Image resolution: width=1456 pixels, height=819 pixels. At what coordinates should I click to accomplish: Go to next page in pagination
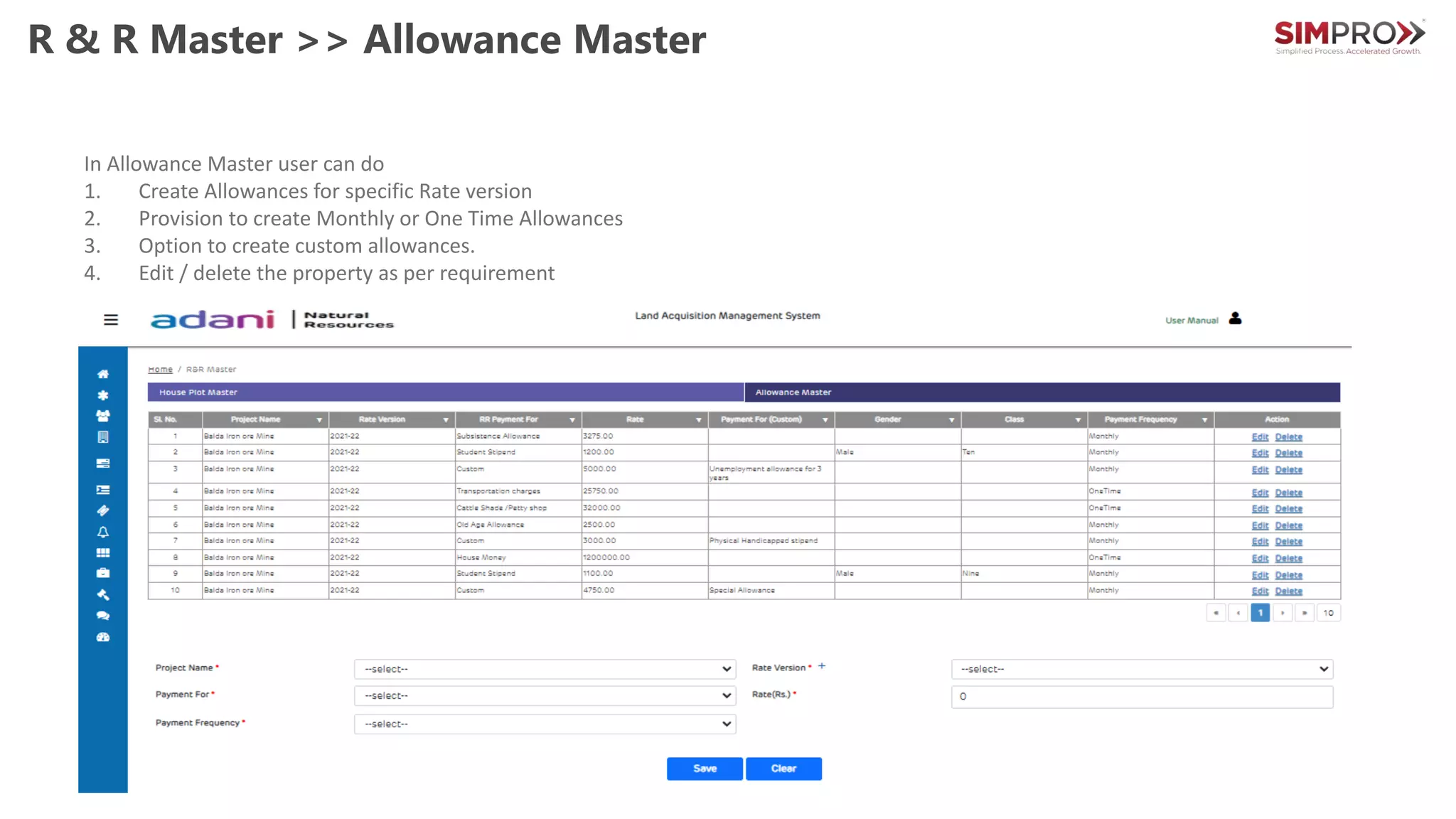[x=1283, y=613]
